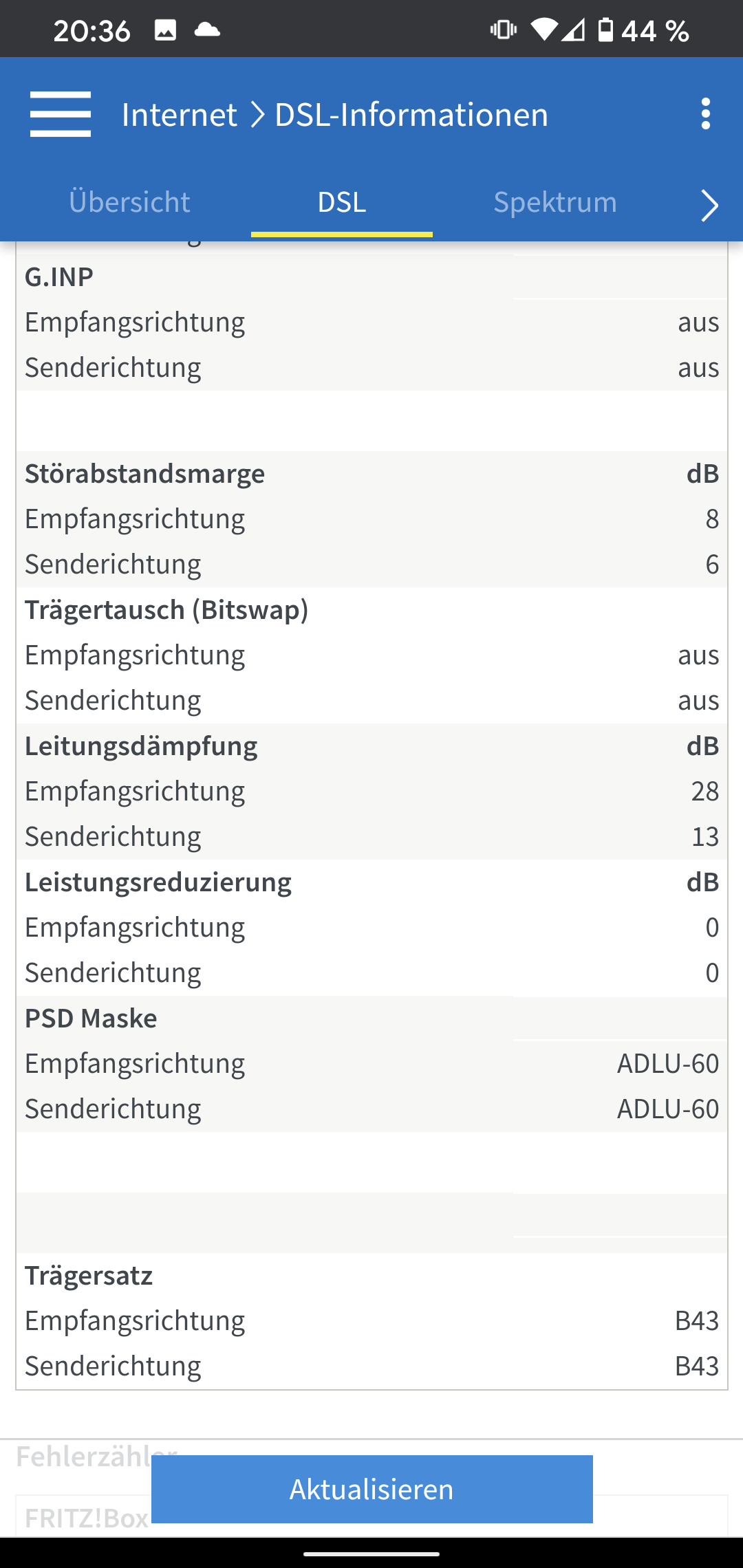Tap the Leitungsdämpfung section header
743x1568 pixels.
tap(141, 746)
